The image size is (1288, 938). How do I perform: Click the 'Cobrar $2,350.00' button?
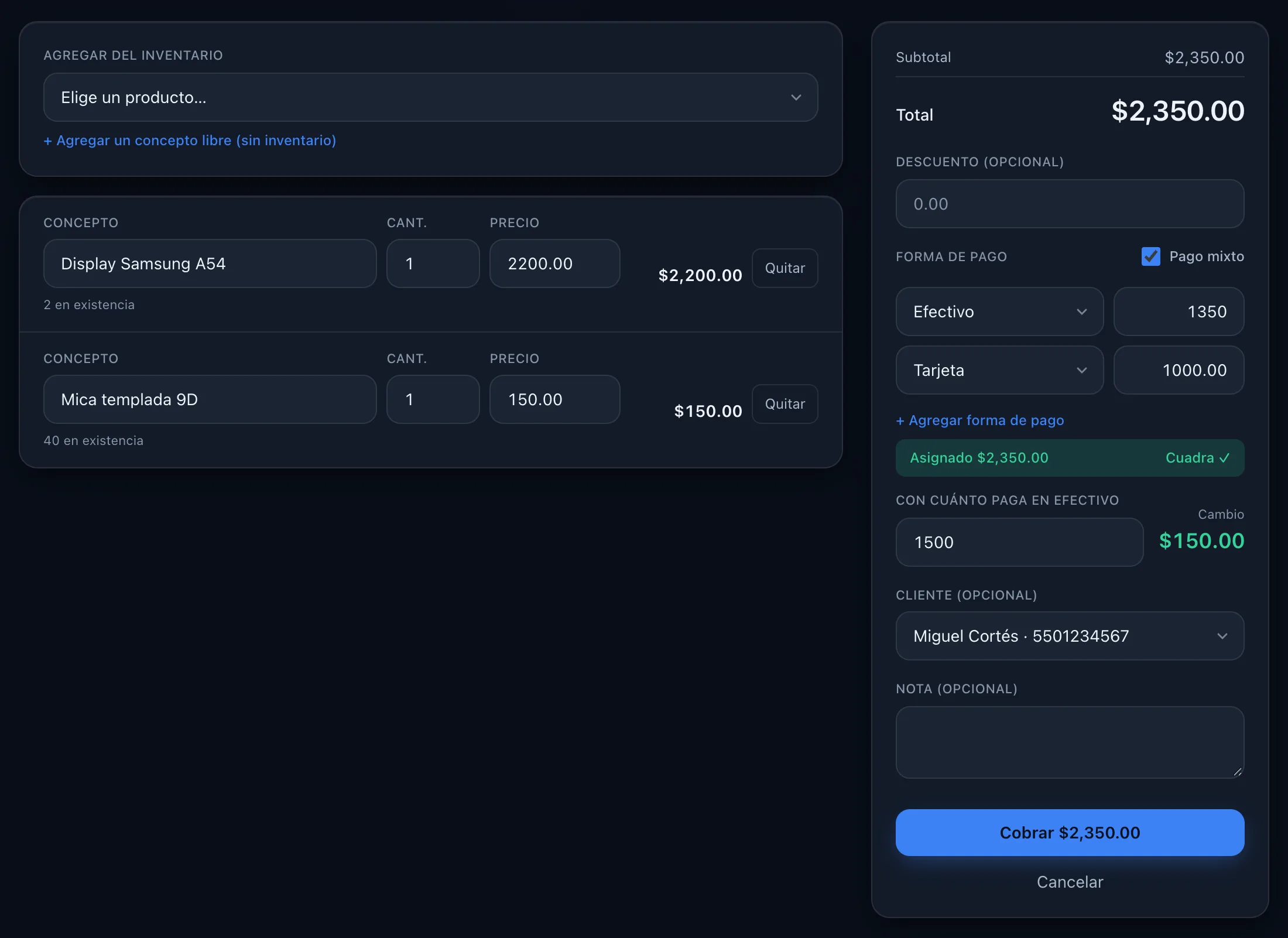(x=1070, y=833)
